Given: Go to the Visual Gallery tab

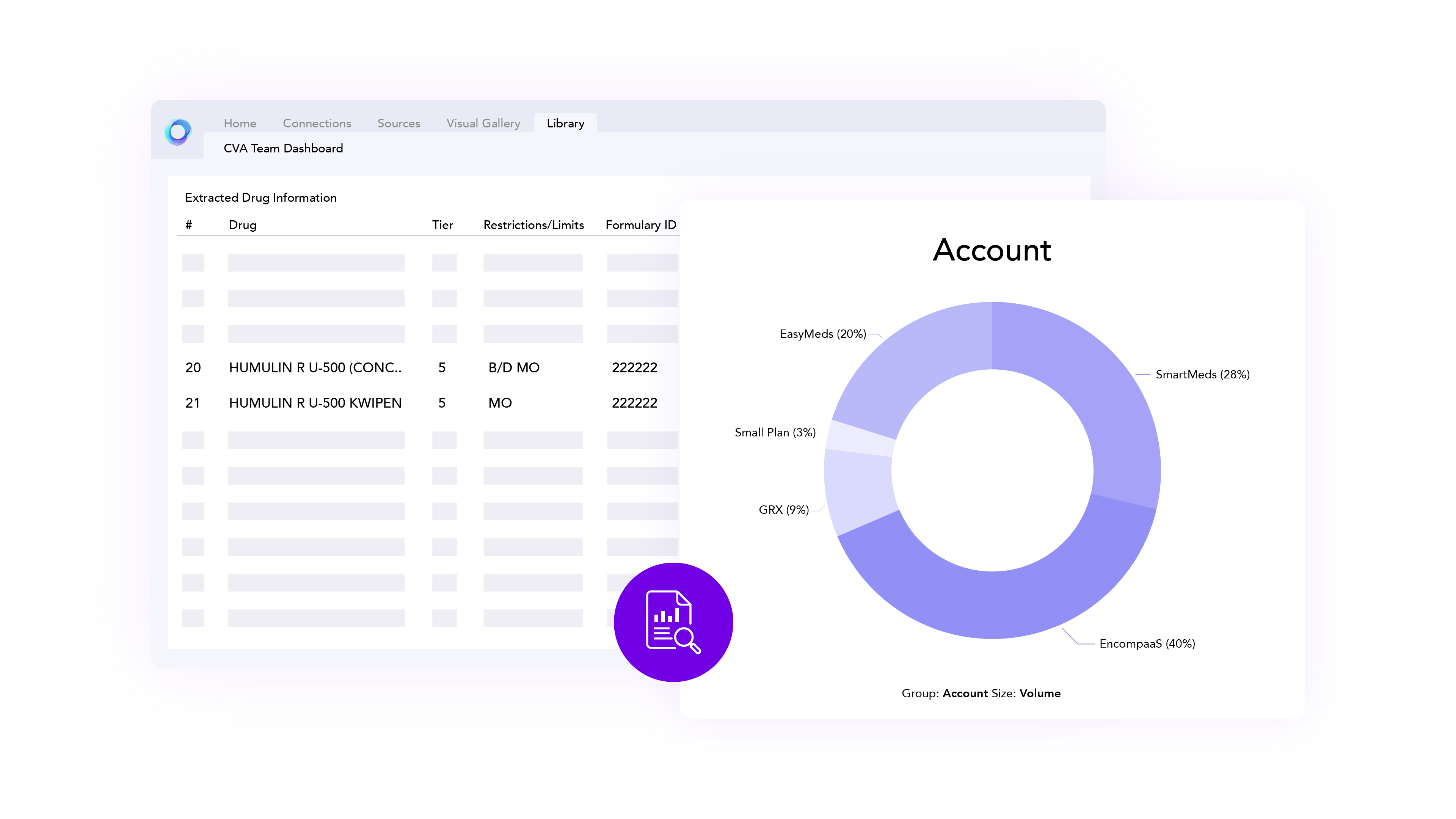Looking at the screenshot, I should (x=483, y=123).
